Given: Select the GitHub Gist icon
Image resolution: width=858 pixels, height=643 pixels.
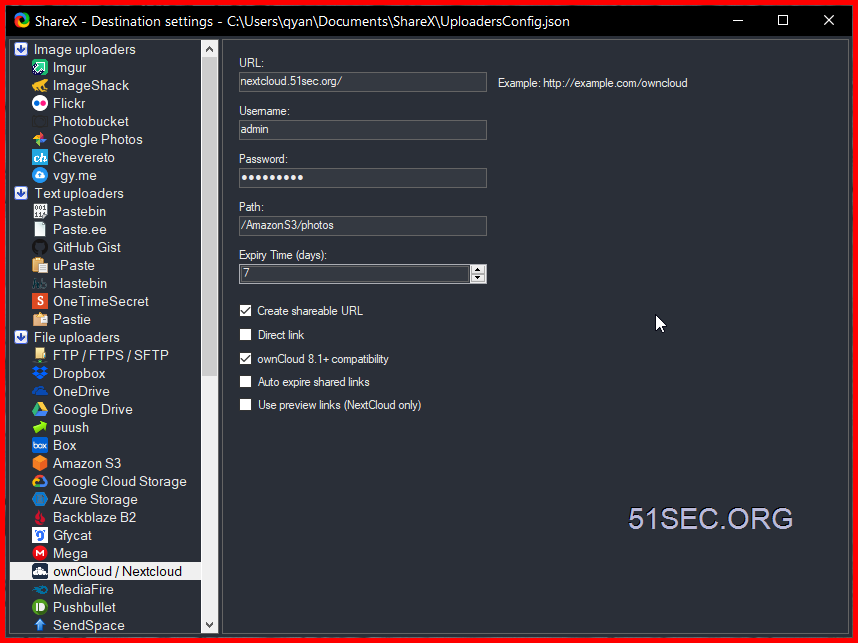Looking at the screenshot, I should coord(40,247).
